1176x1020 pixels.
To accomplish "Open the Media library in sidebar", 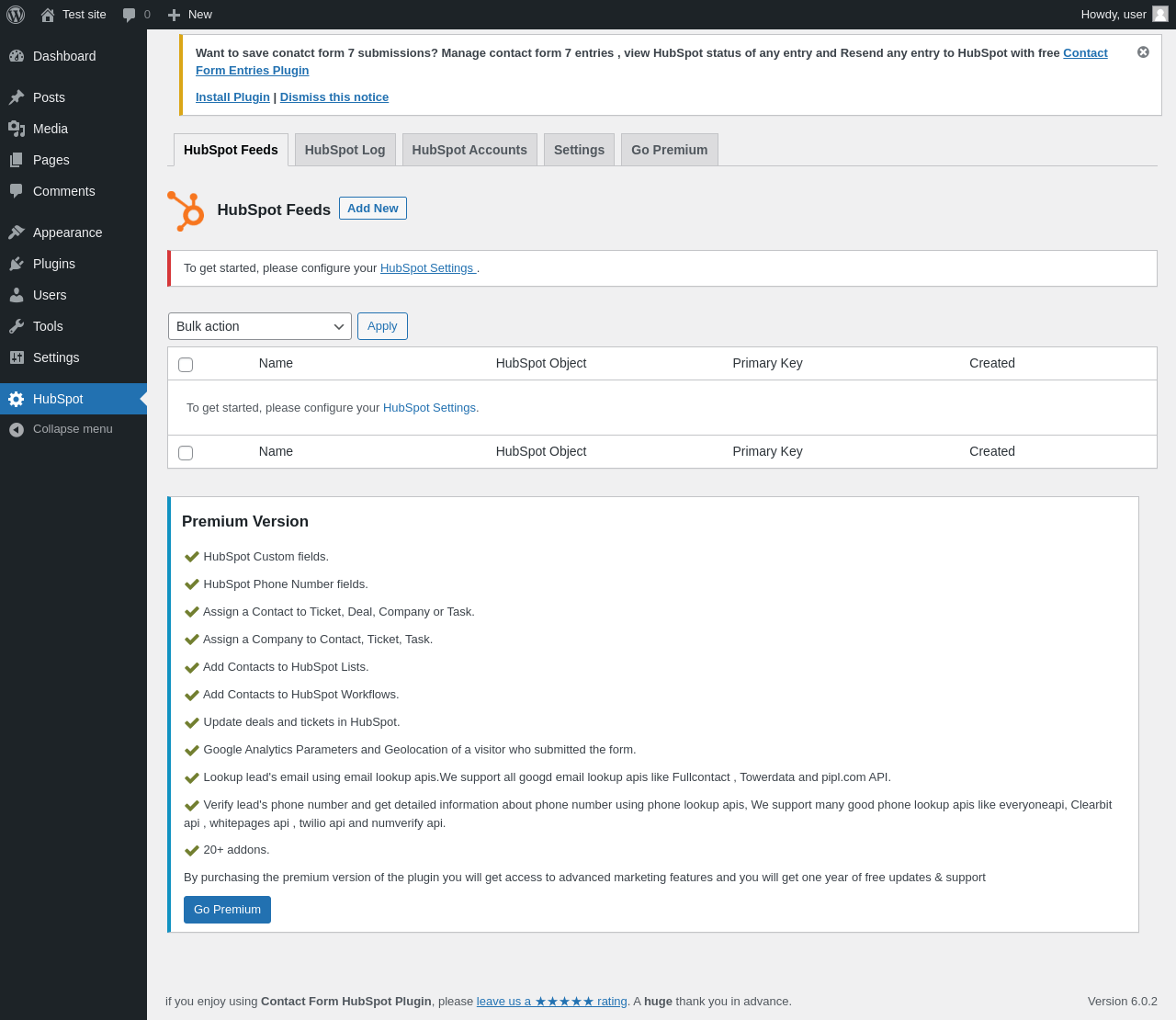I will (x=50, y=129).
